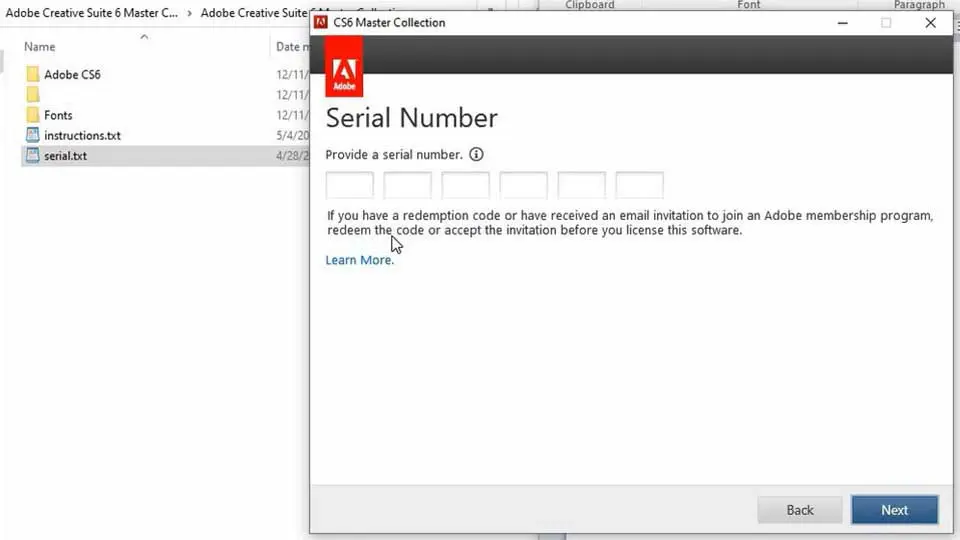Click the 'Provide a serial number.' label
This screenshot has width=960, height=540.
(394, 154)
